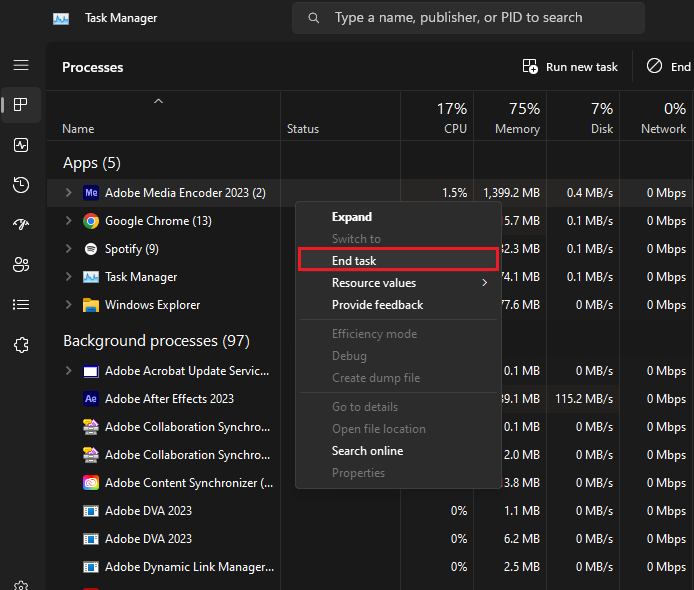Open the Performance page icon
This screenshot has width=694, height=590.
(21, 145)
